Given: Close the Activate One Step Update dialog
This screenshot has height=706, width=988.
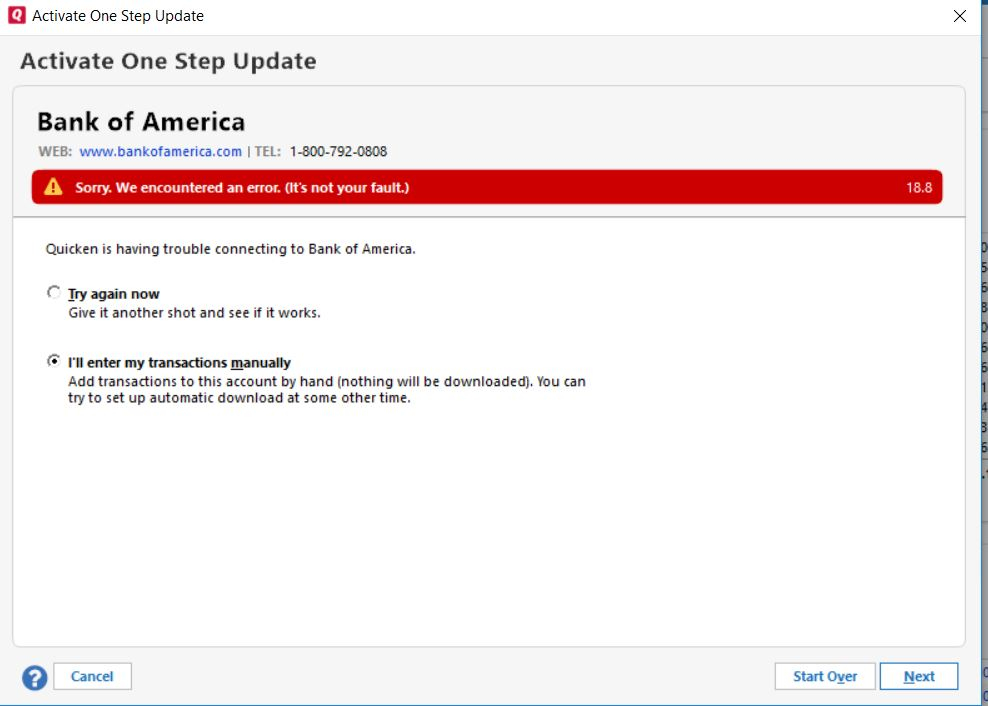Looking at the screenshot, I should [960, 16].
